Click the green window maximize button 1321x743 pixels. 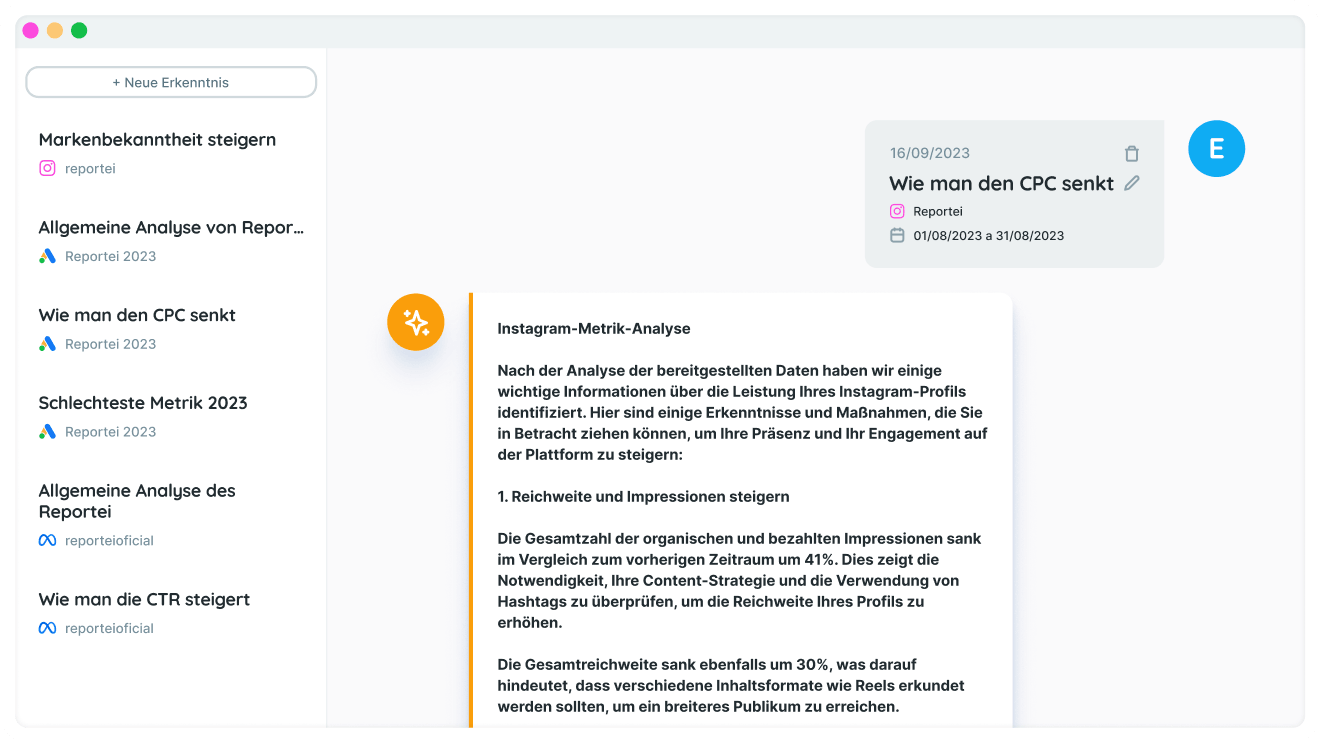point(79,30)
